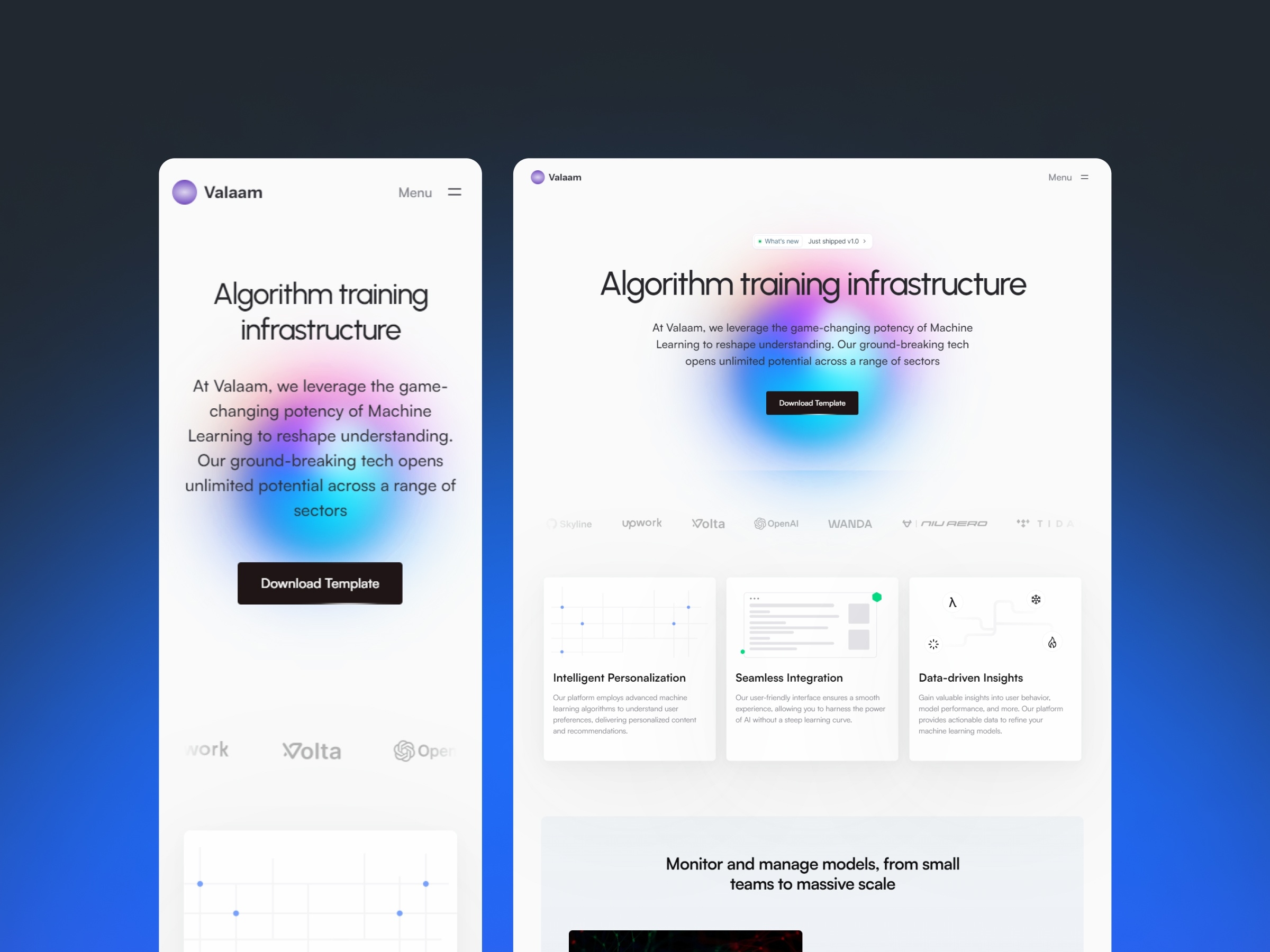Open the Menu on mobile header
This screenshot has width=1270, height=952.
click(x=430, y=191)
